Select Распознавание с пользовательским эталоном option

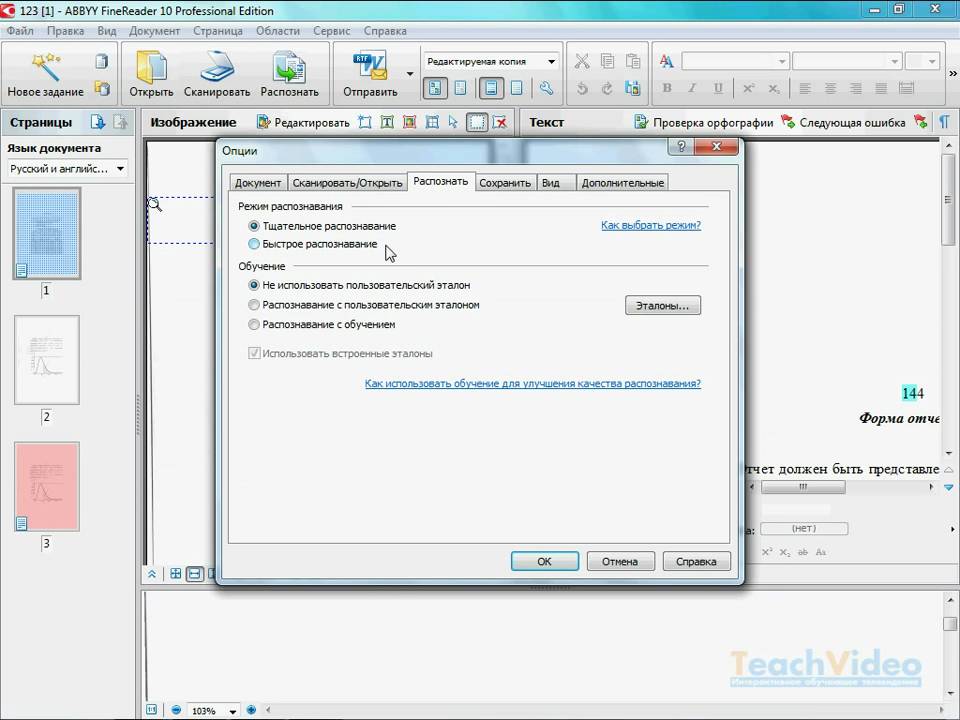point(253,304)
